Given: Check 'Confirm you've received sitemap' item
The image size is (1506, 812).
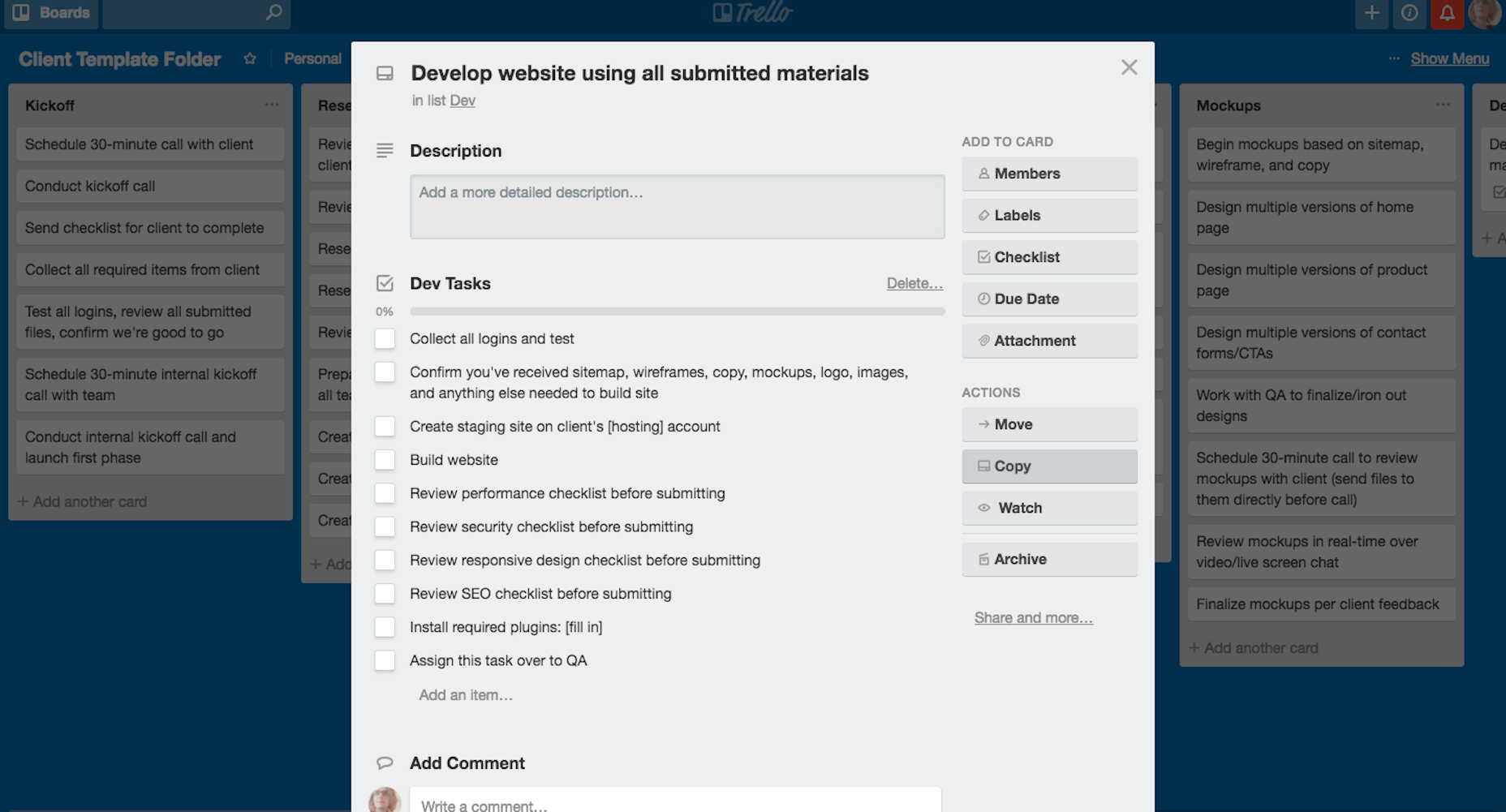Looking at the screenshot, I should tap(385, 372).
